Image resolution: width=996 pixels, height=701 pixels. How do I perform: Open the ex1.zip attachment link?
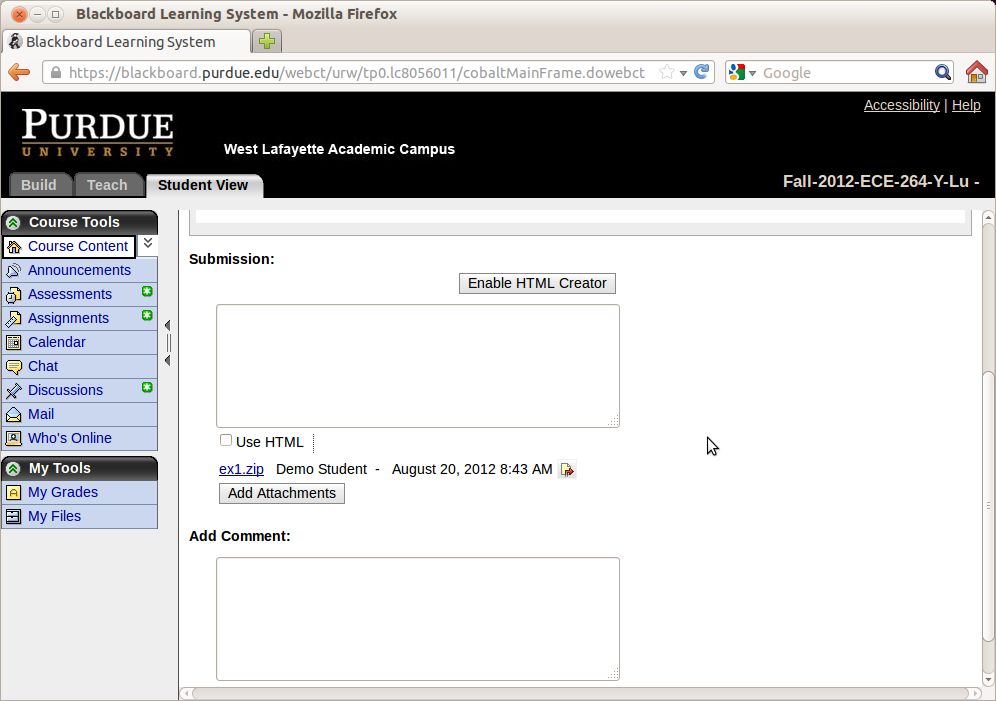[x=241, y=469]
